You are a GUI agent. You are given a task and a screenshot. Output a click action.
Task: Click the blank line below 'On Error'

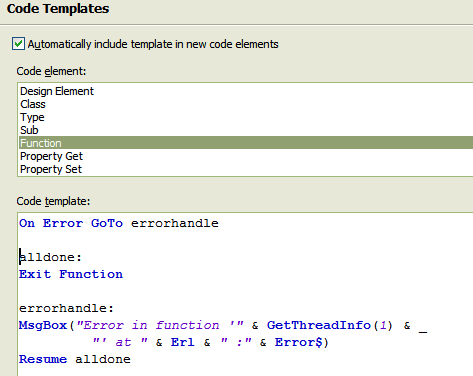[246, 240]
